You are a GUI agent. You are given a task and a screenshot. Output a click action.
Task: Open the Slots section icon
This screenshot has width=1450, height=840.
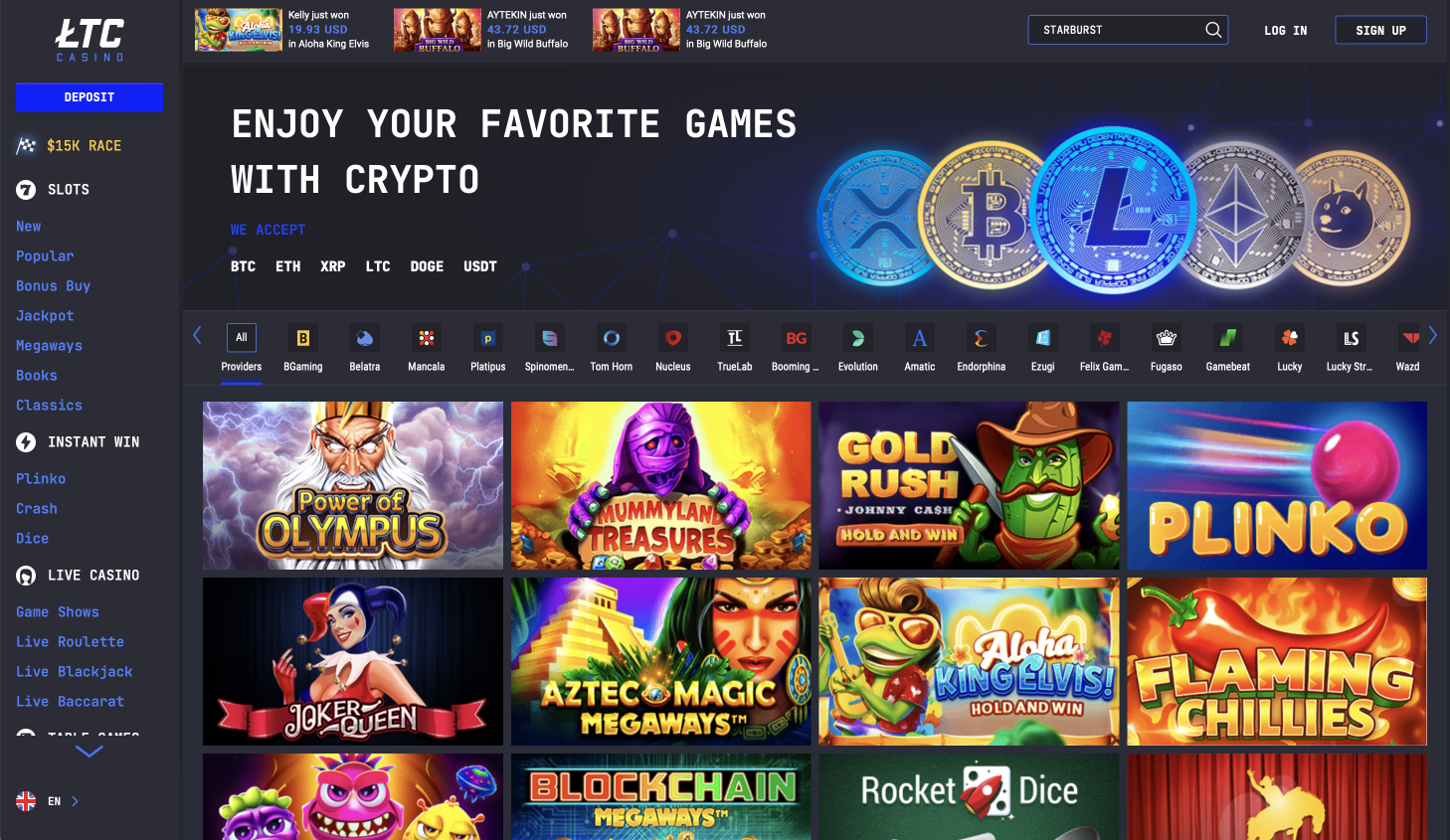tap(26, 189)
